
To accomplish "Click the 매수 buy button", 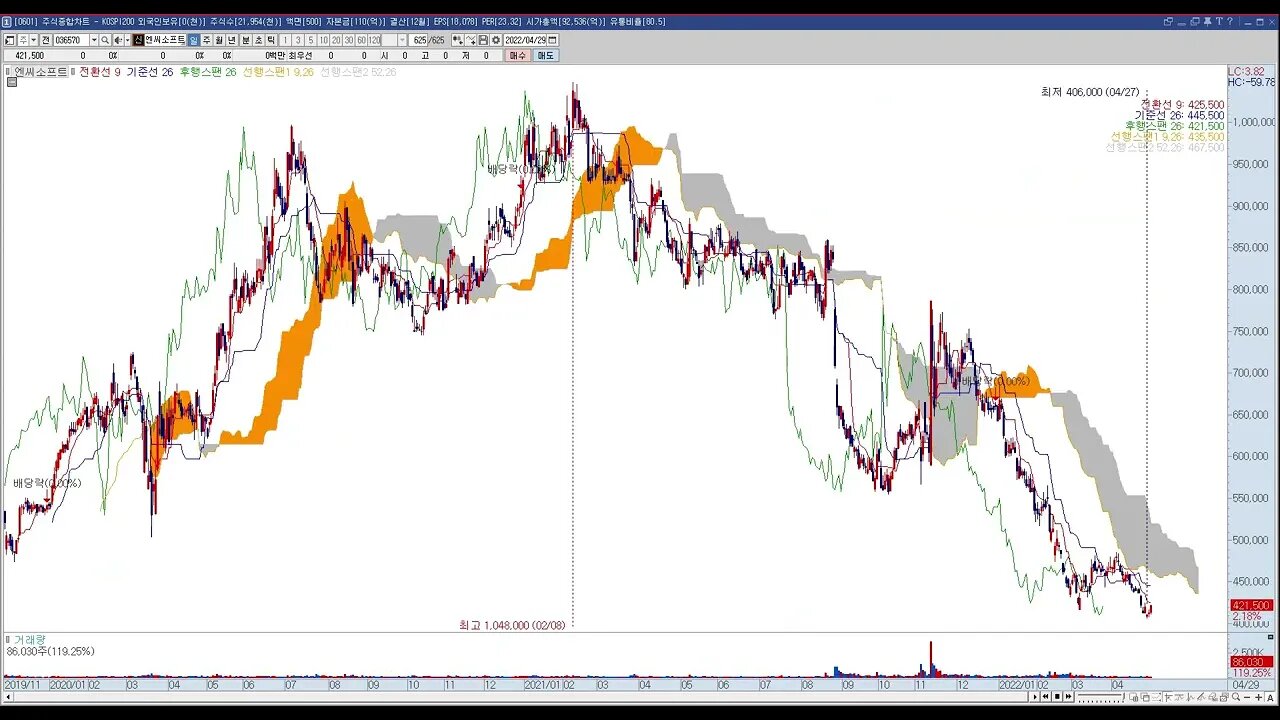I will 519,55.
